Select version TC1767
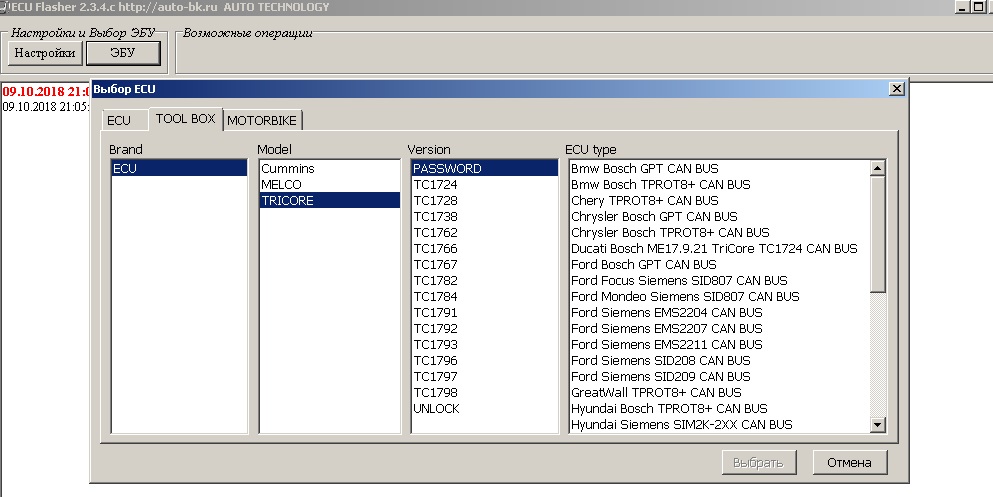 tap(484, 265)
